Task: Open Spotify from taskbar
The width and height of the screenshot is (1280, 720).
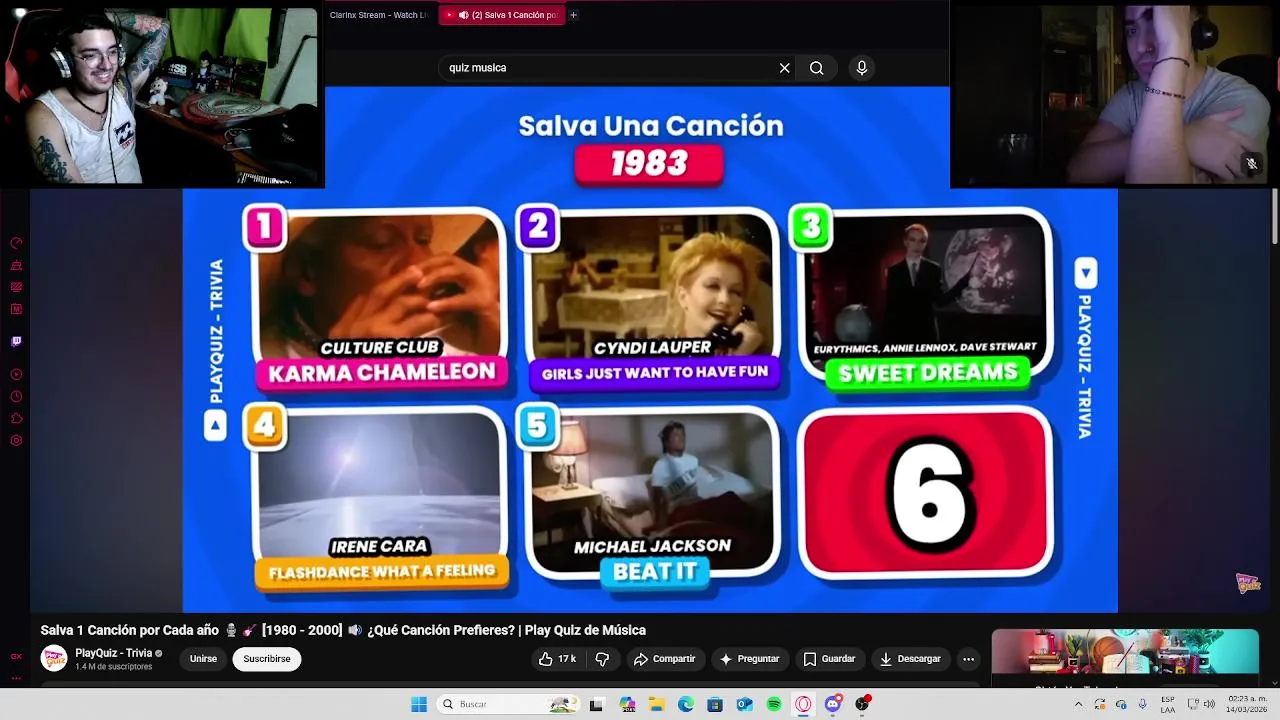Action: 774,704
